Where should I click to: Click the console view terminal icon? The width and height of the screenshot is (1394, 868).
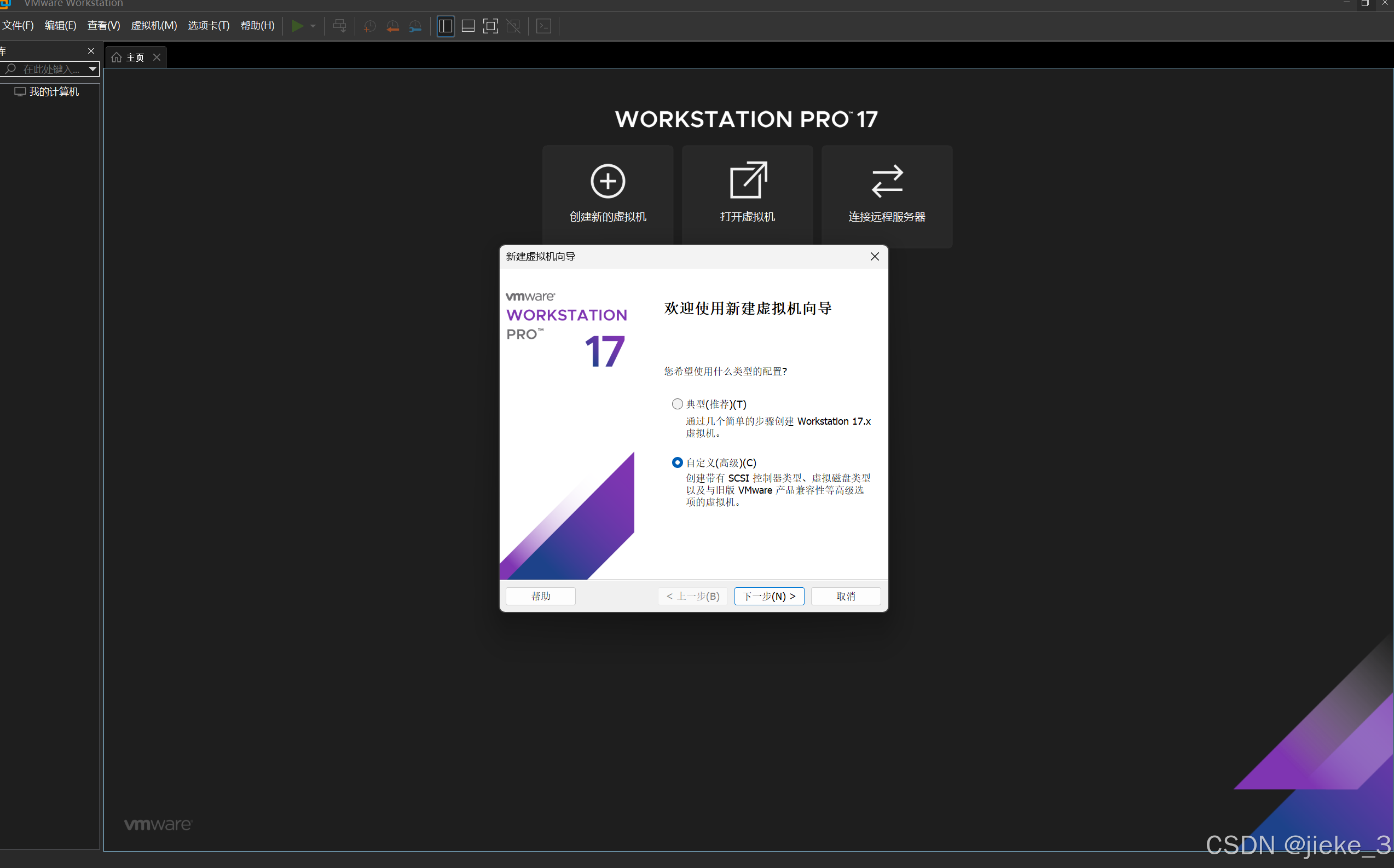pos(543,26)
